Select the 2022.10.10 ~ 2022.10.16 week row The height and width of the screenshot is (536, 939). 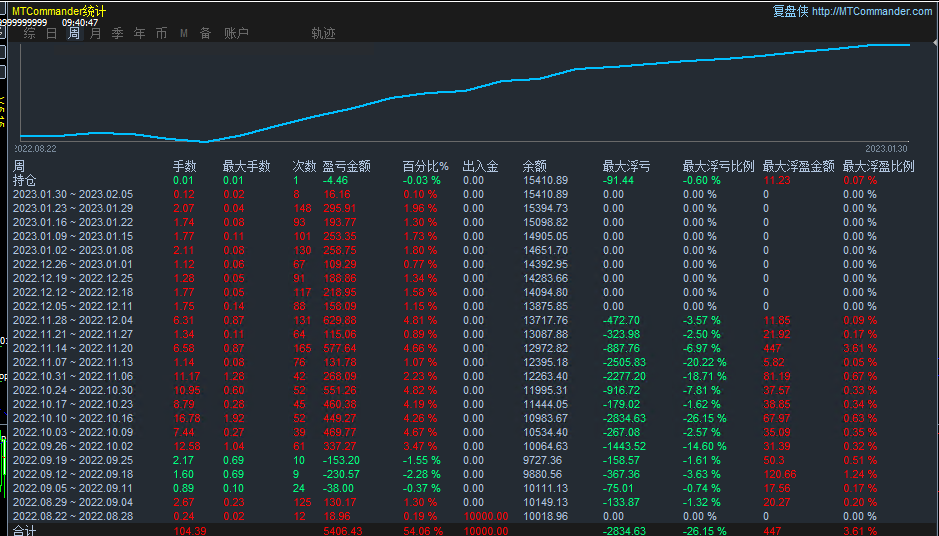click(72, 418)
